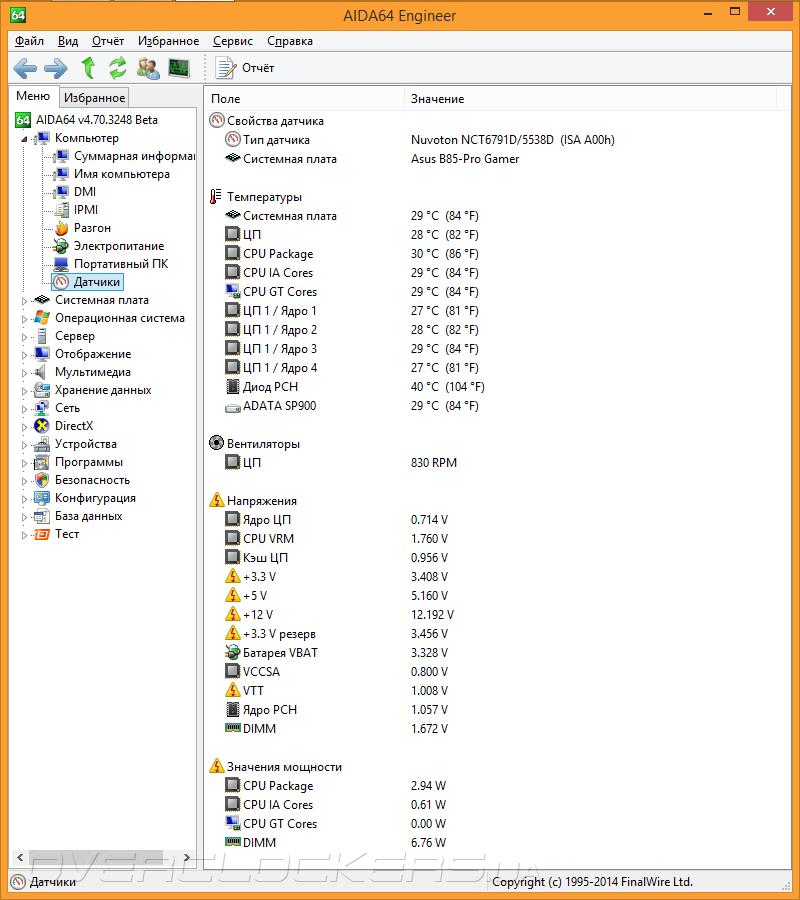Viewport: 800px width, 900px height.
Task: Click the Значения мощности warning icon
Action: pos(216,766)
